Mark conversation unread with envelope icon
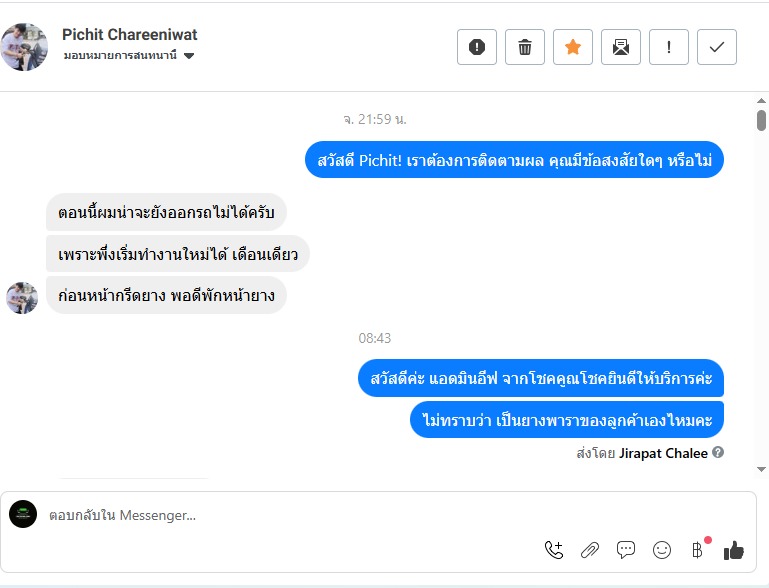769x588 pixels. pyautogui.click(x=621, y=47)
